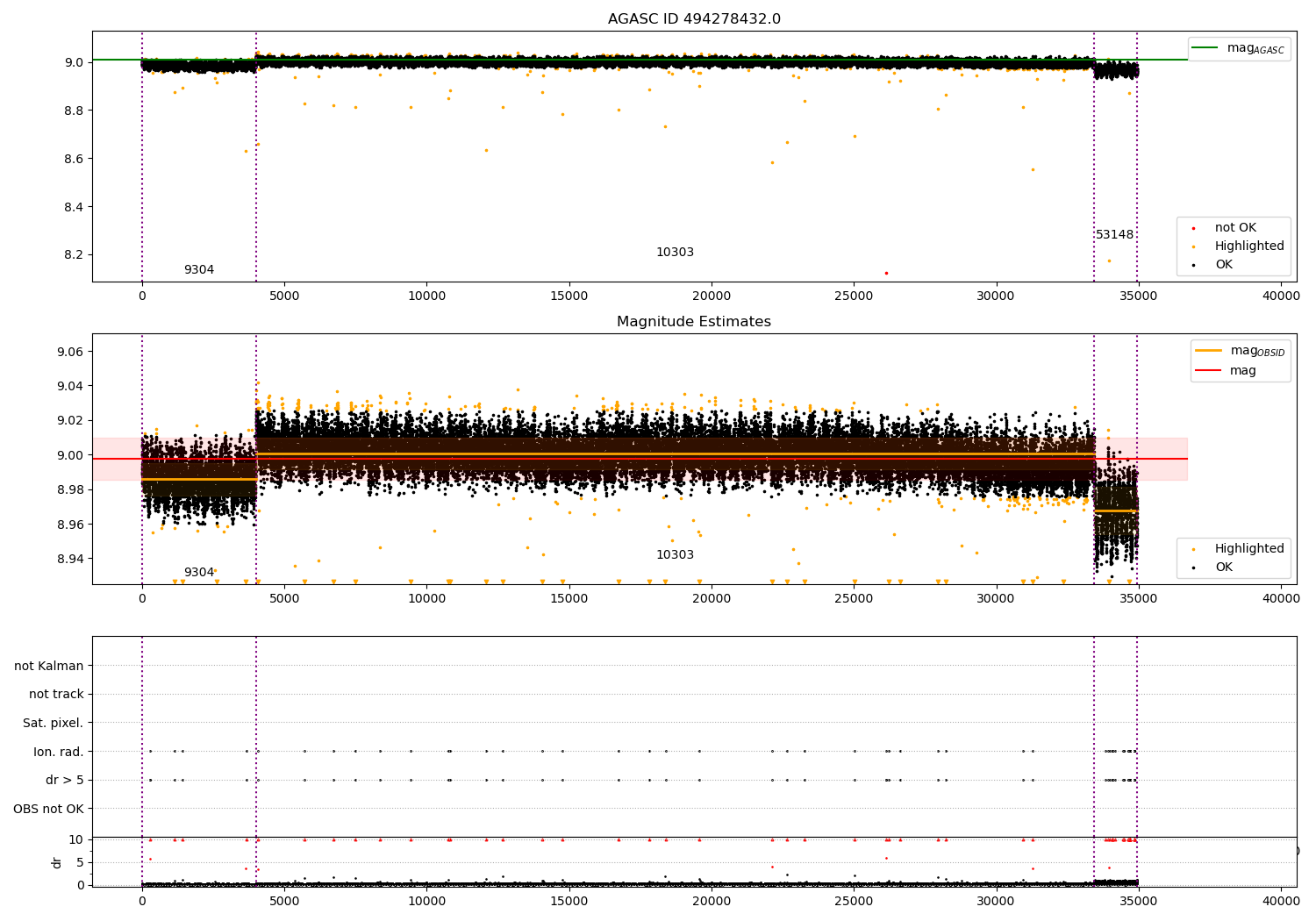Screen dimensions: 1316x921
Task: Click the 'dr > 5' row label
Action: tap(64, 781)
